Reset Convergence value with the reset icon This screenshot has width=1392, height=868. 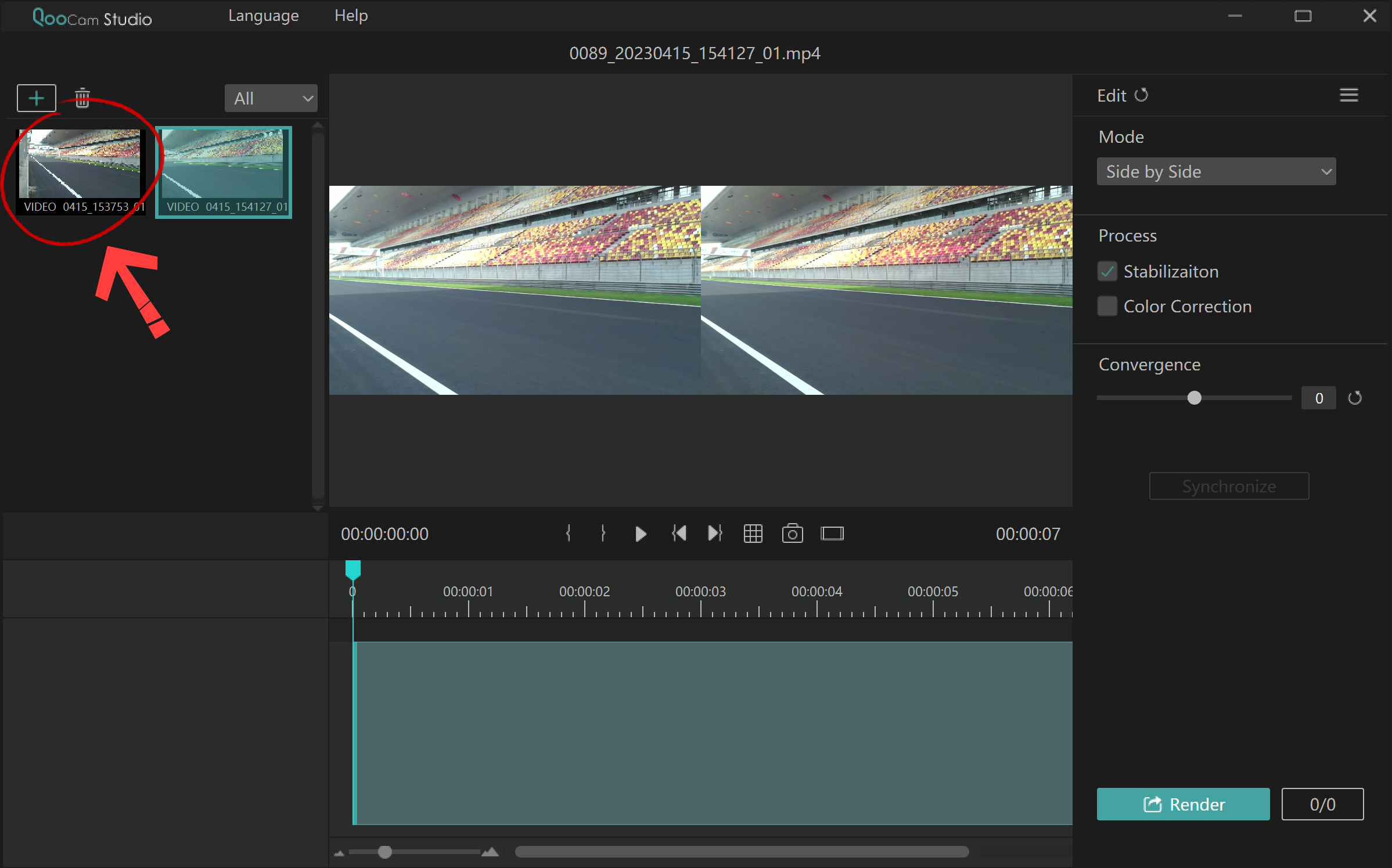(1355, 398)
